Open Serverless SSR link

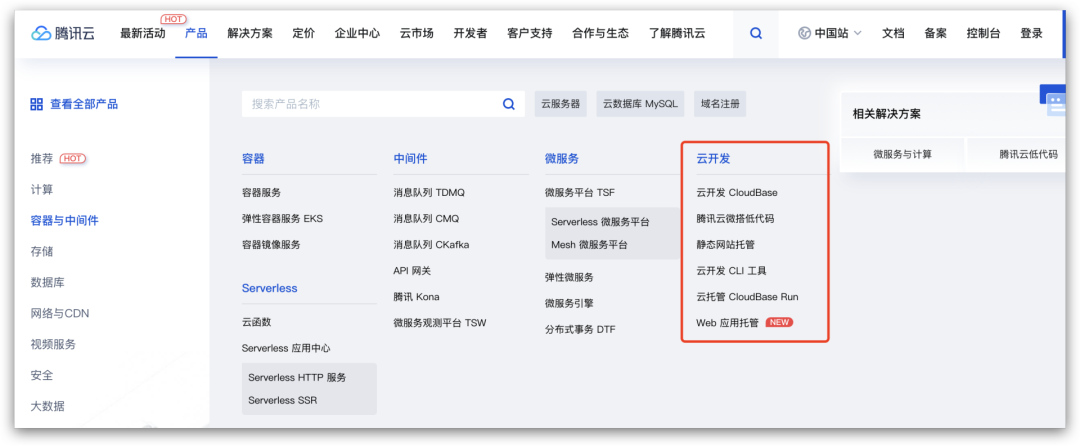(282, 400)
